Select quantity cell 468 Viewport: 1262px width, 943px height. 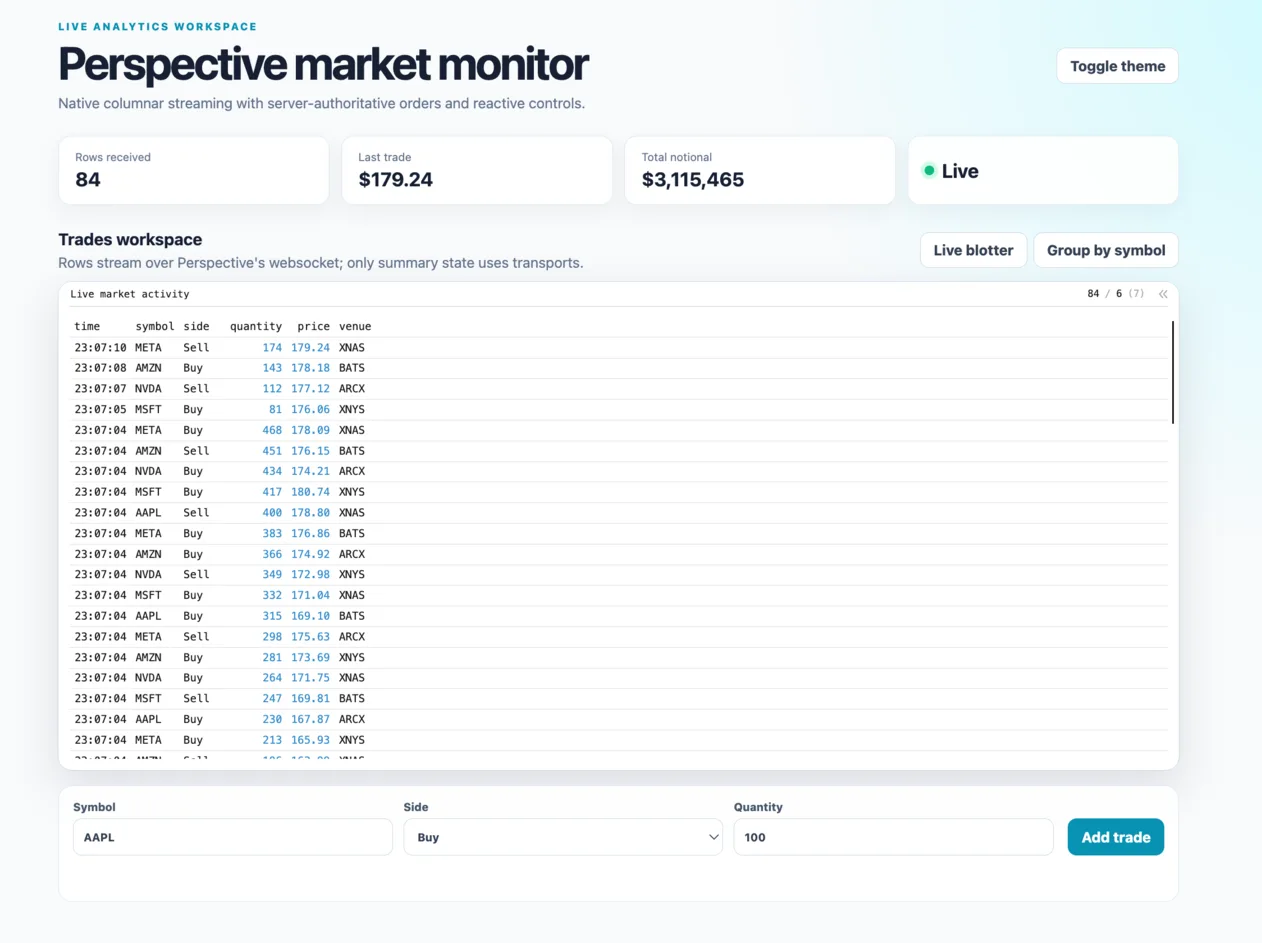[272, 430]
